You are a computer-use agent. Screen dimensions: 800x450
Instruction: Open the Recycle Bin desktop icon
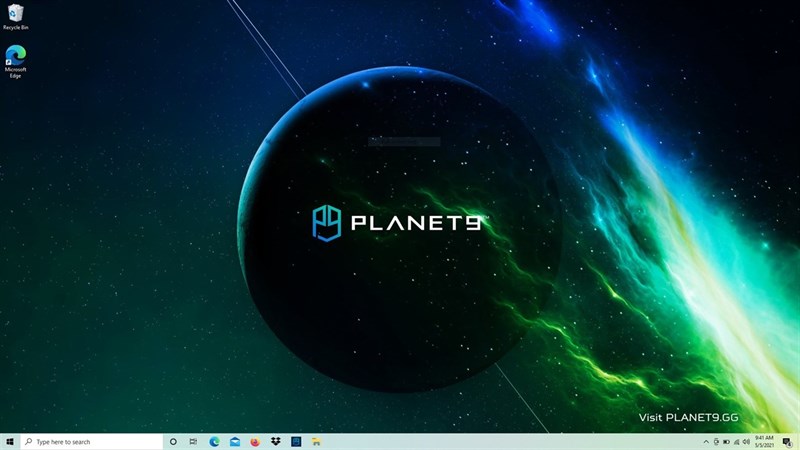tap(15, 16)
